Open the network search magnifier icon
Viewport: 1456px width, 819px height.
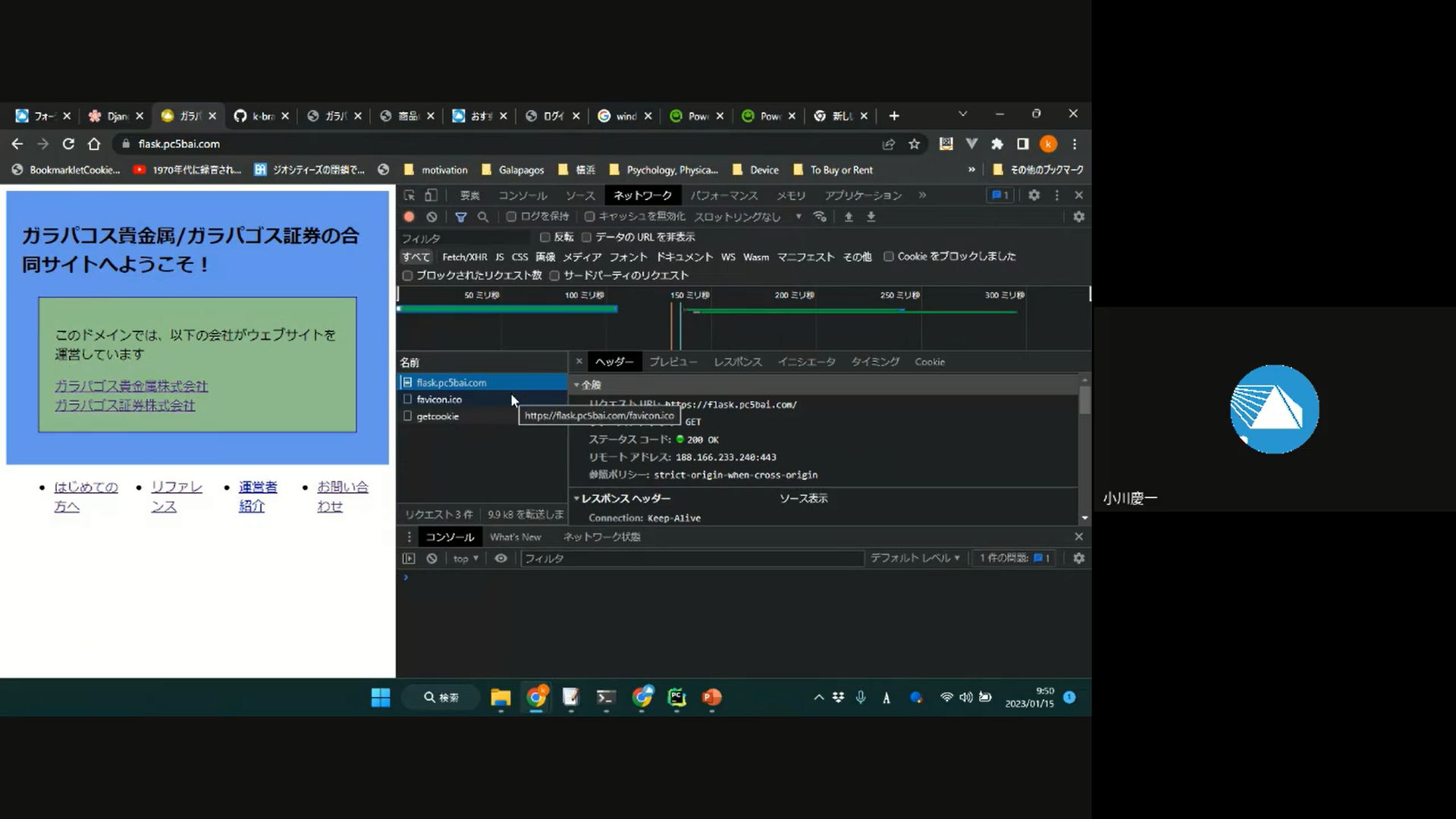482,217
